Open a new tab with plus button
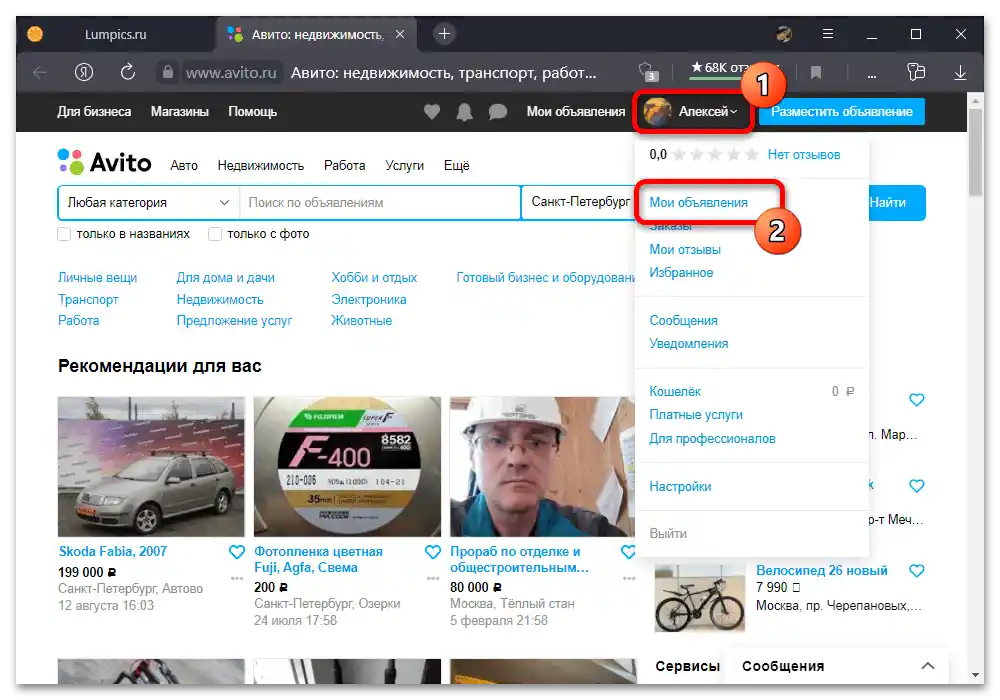This screenshot has width=1000, height=700. pos(445,34)
